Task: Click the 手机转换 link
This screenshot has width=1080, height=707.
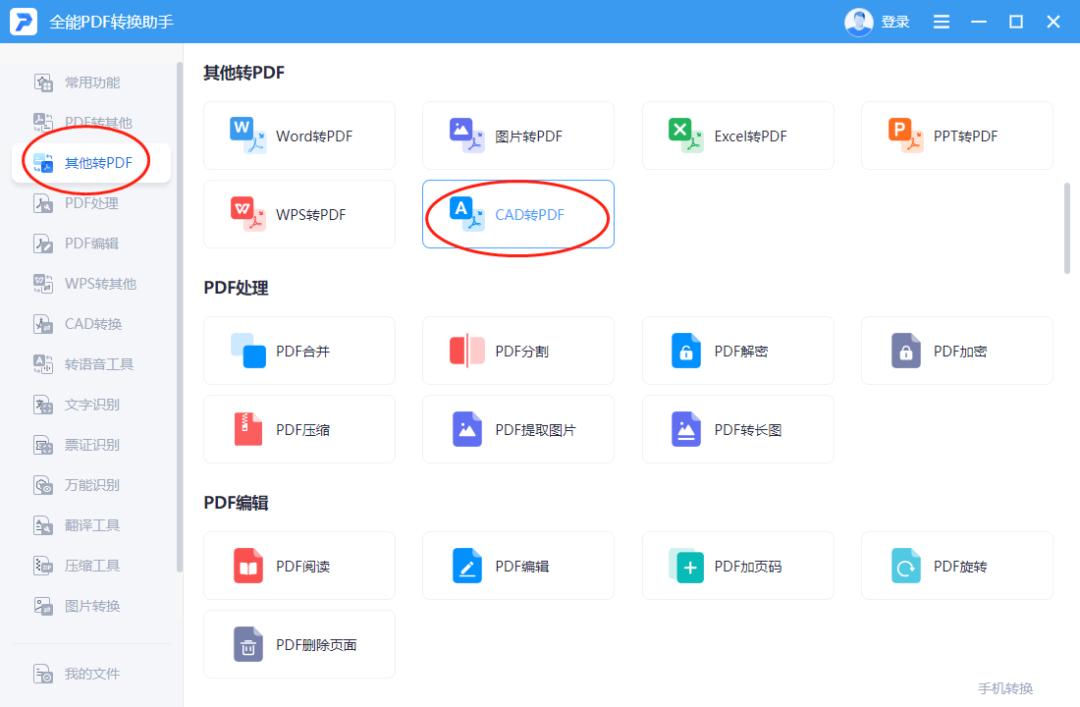Action: coord(1006,688)
